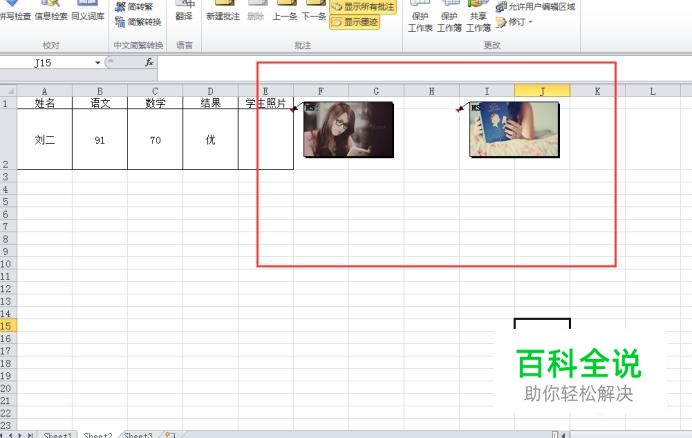The width and height of the screenshot is (692, 438).
Task: Click the cell with value 91
Action: point(100,140)
